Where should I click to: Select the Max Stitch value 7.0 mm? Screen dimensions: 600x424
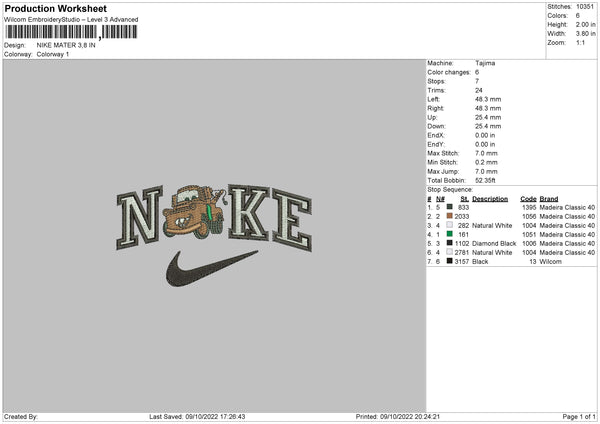tap(486, 153)
